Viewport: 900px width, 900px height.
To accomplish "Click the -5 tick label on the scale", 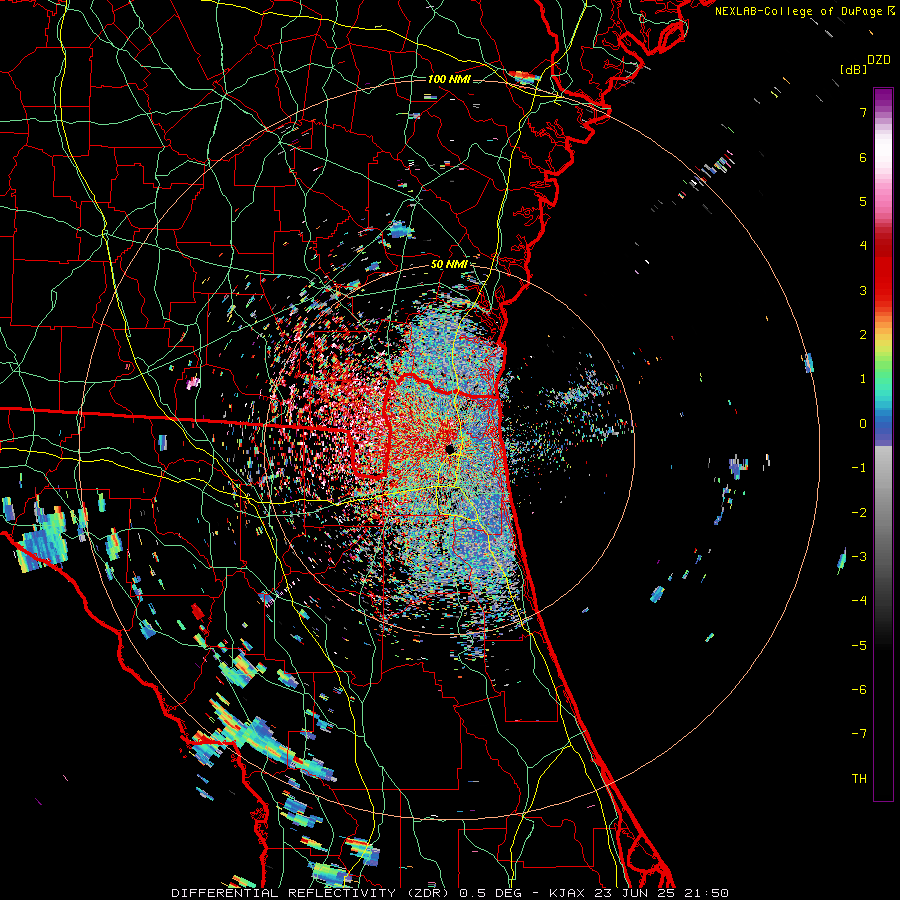I will click(x=859, y=646).
